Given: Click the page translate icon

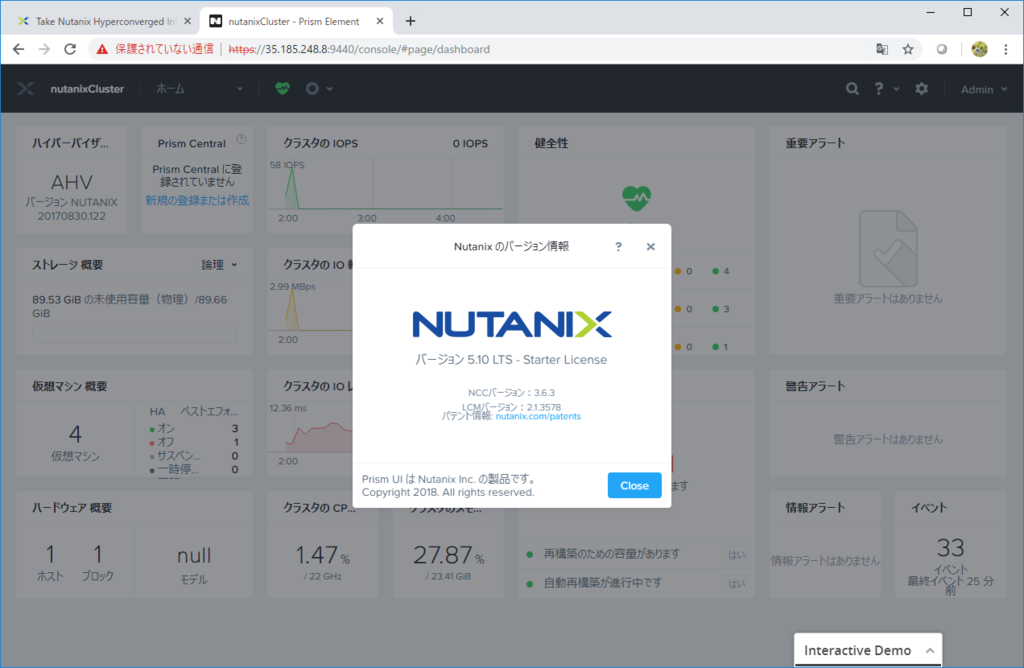Looking at the screenshot, I should pyautogui.click(x=882, y=49).
